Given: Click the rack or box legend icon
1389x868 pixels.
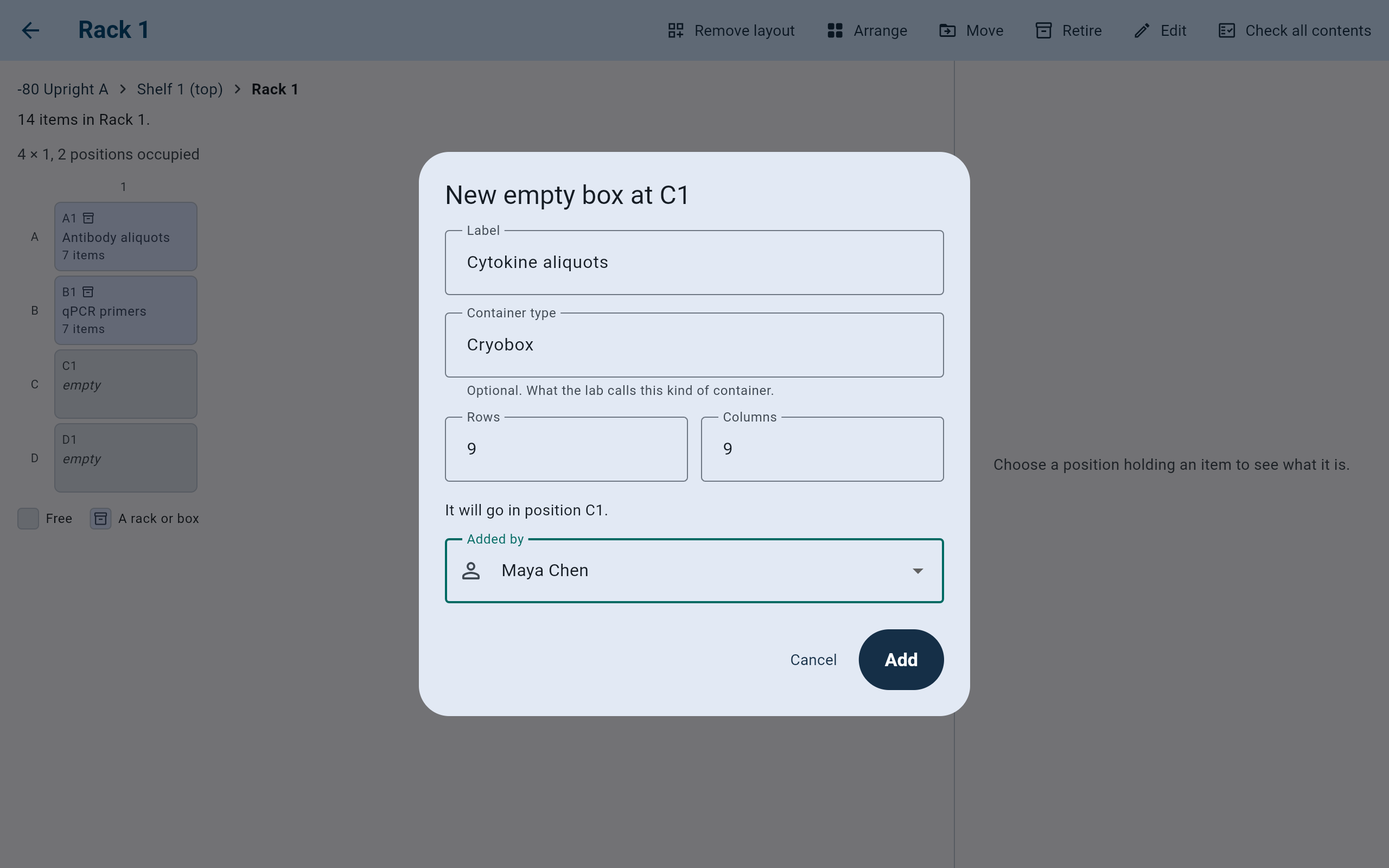Looking at the screenshot, I should pos(100,519).
